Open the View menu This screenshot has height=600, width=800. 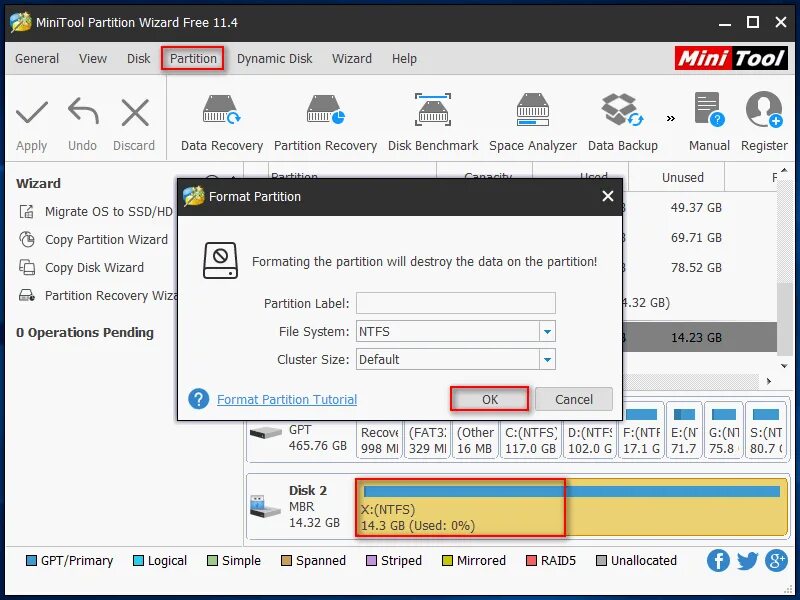coord(93,59)
